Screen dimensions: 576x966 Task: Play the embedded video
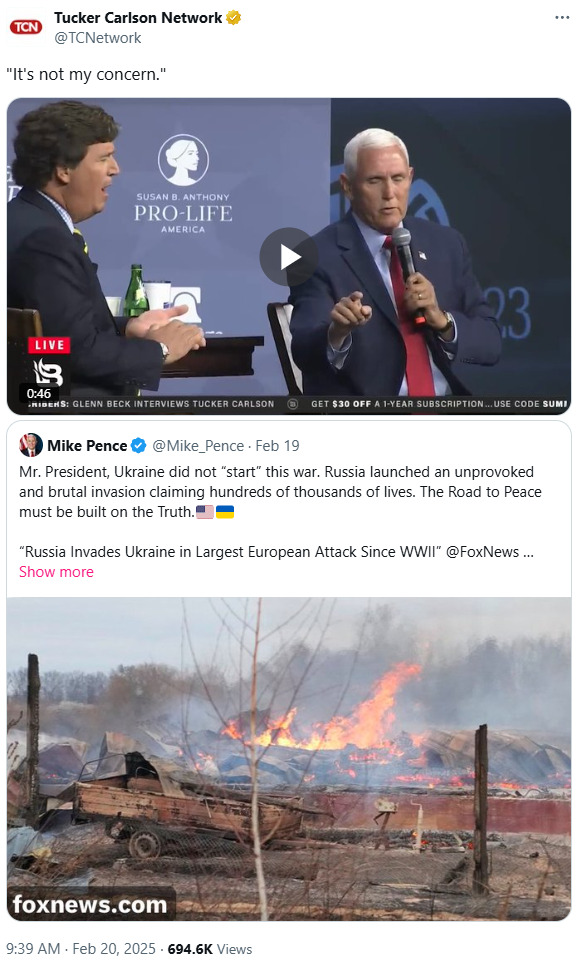288,257
